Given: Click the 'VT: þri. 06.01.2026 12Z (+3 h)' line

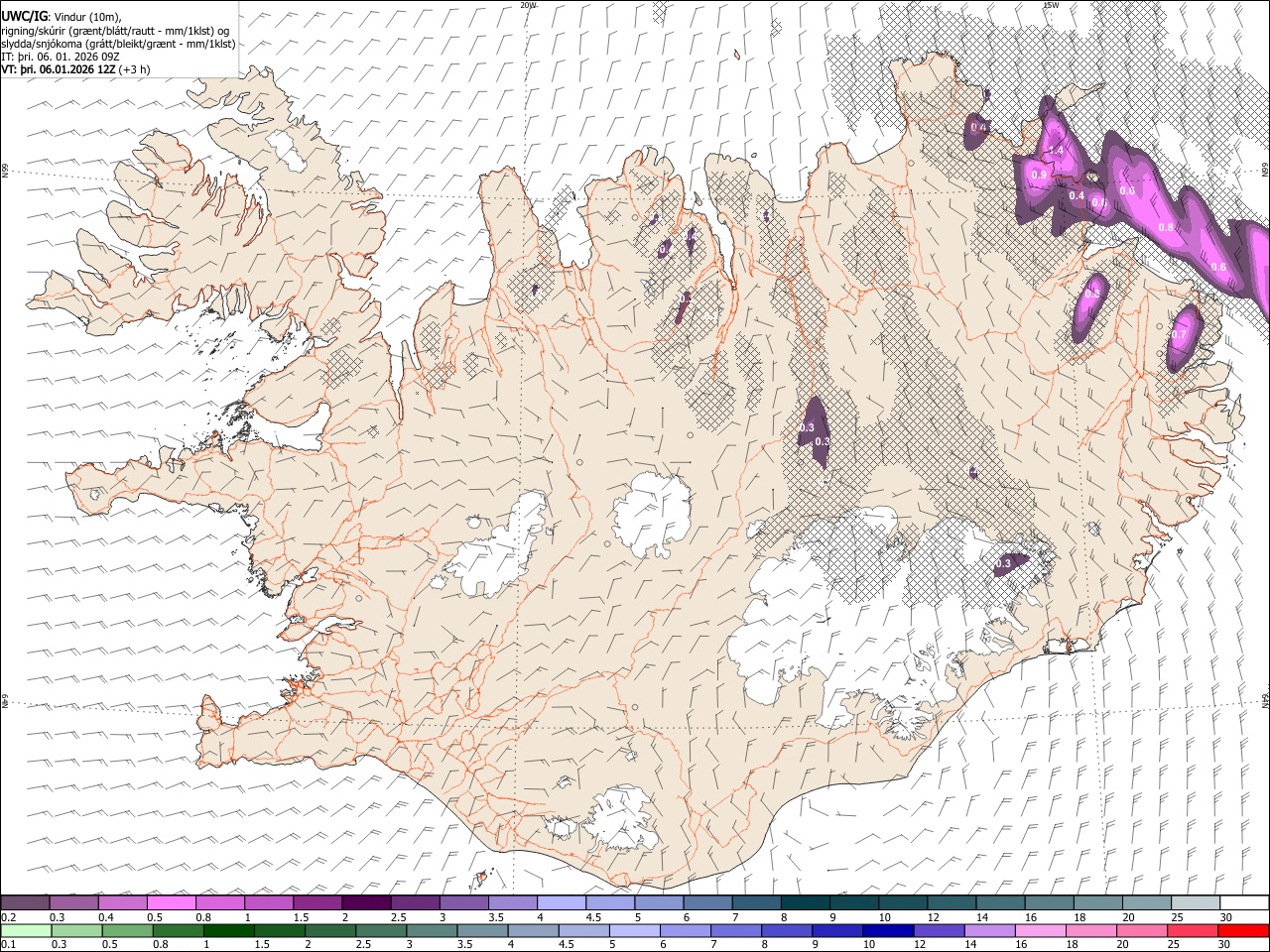Looking at the screenshot, I should [x=76, y=69].
